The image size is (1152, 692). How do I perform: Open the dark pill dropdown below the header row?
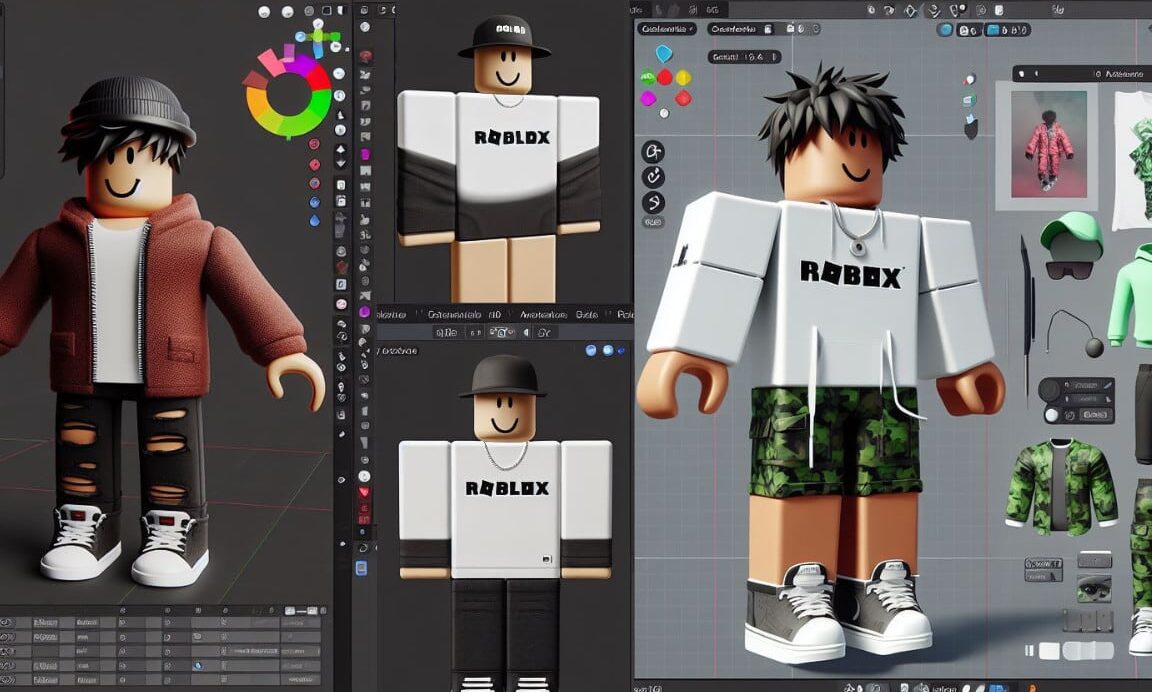coord(744,57)
